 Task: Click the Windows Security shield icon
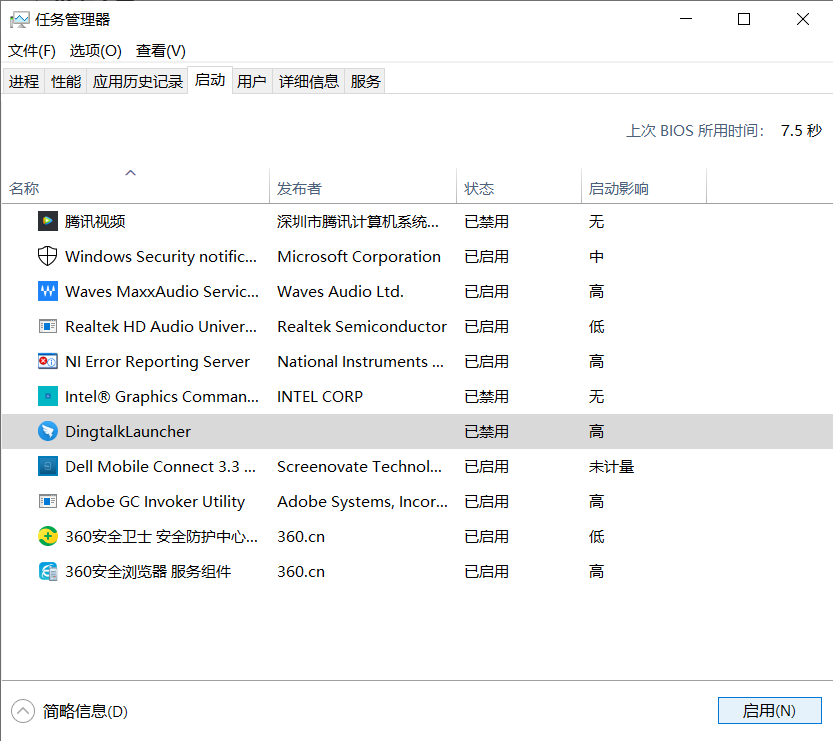[x=48, y=256]
